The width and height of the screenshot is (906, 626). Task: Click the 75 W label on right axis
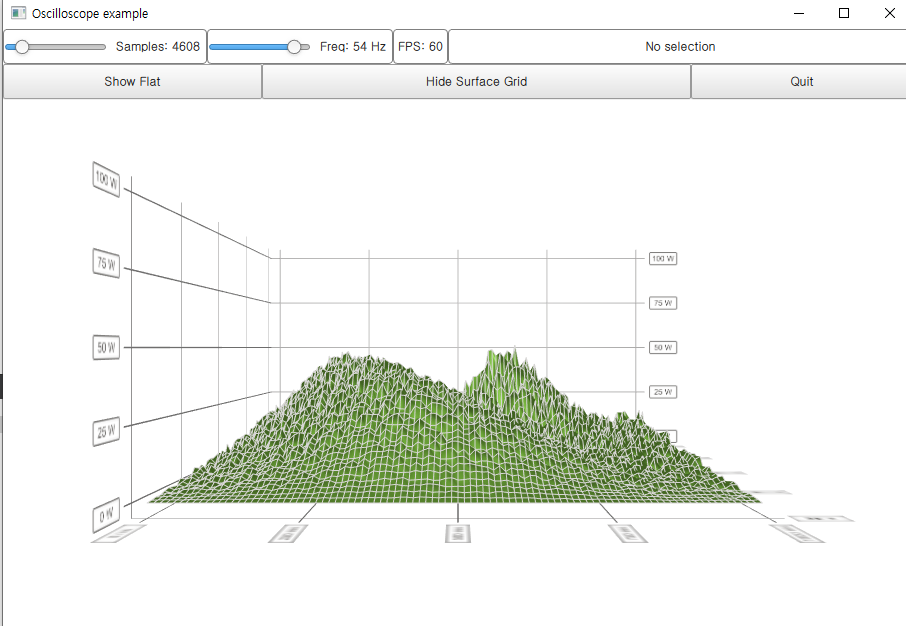point(663,302)
